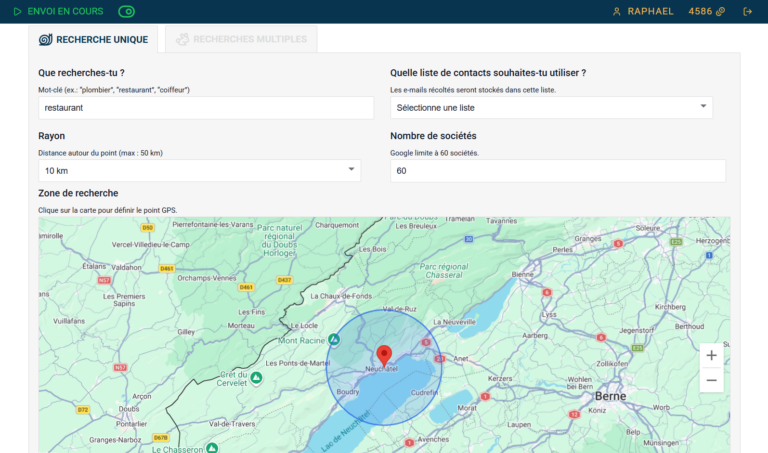
Task: Click La Chaux-de-Fonds label on map
Action: (341, 296)
